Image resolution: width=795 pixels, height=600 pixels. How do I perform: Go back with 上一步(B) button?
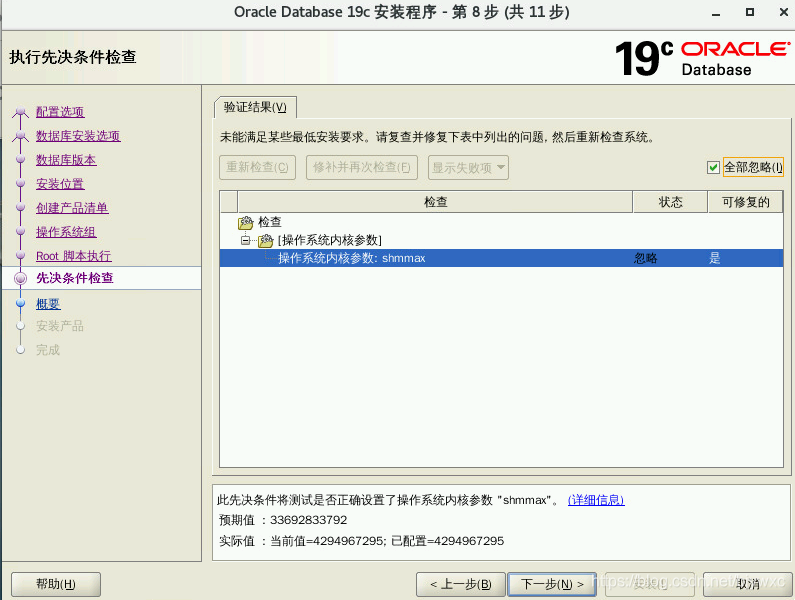pos(460,585)
